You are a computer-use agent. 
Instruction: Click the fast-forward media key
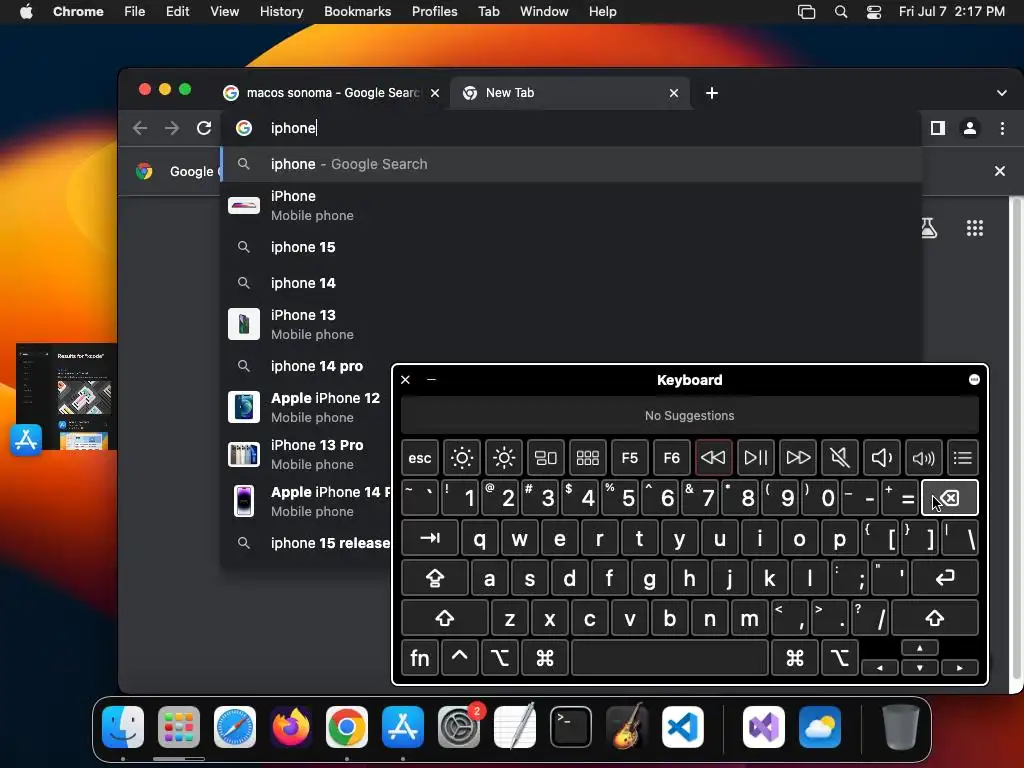(797, 458)
